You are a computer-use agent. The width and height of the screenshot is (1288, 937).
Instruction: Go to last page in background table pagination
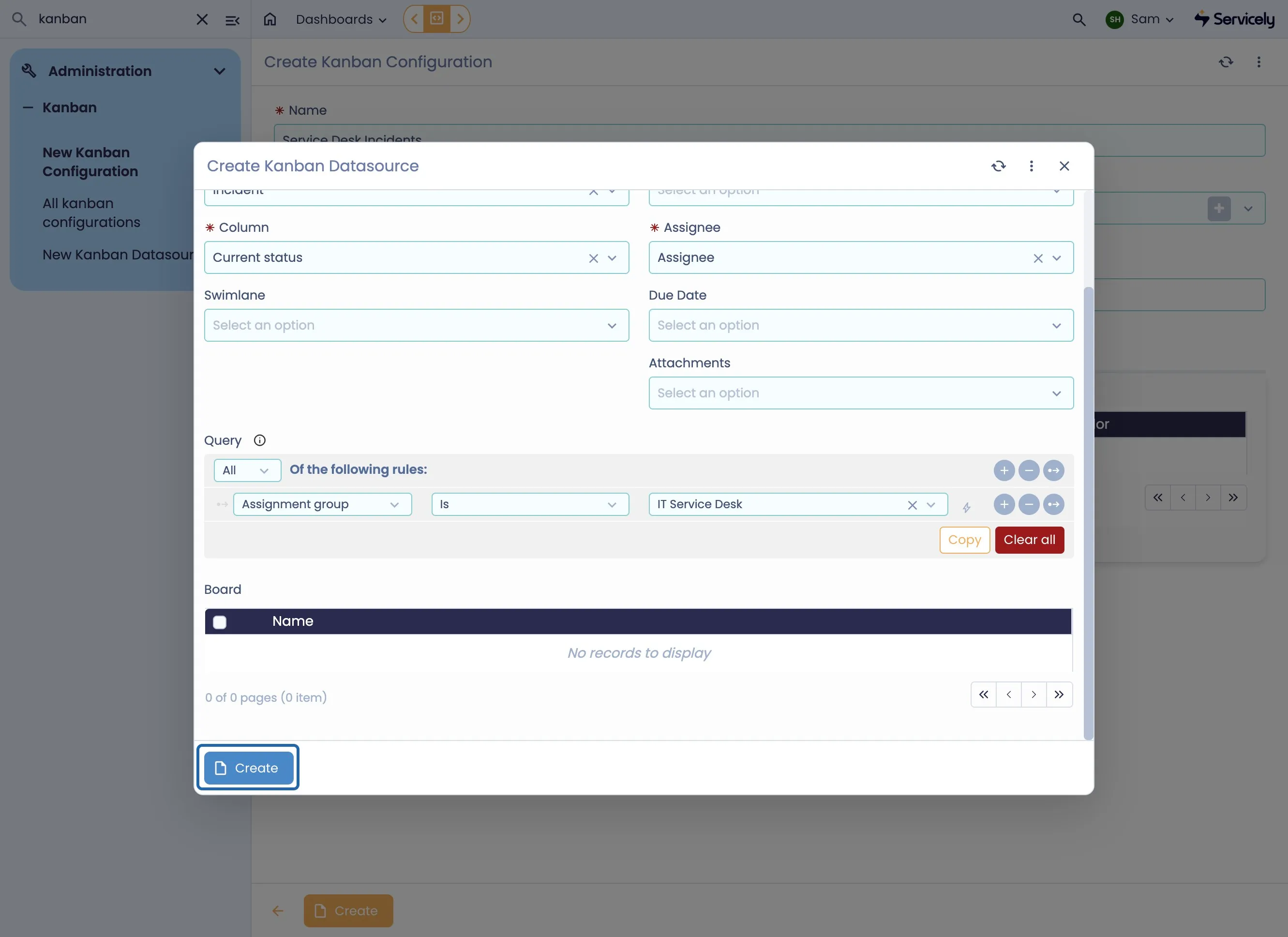point(1233,498)
